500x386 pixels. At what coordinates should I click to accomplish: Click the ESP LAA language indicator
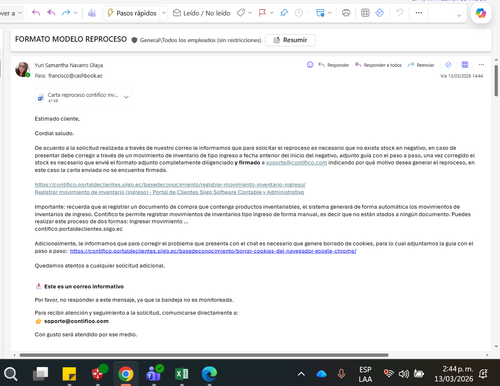click(x=365, y=374)
